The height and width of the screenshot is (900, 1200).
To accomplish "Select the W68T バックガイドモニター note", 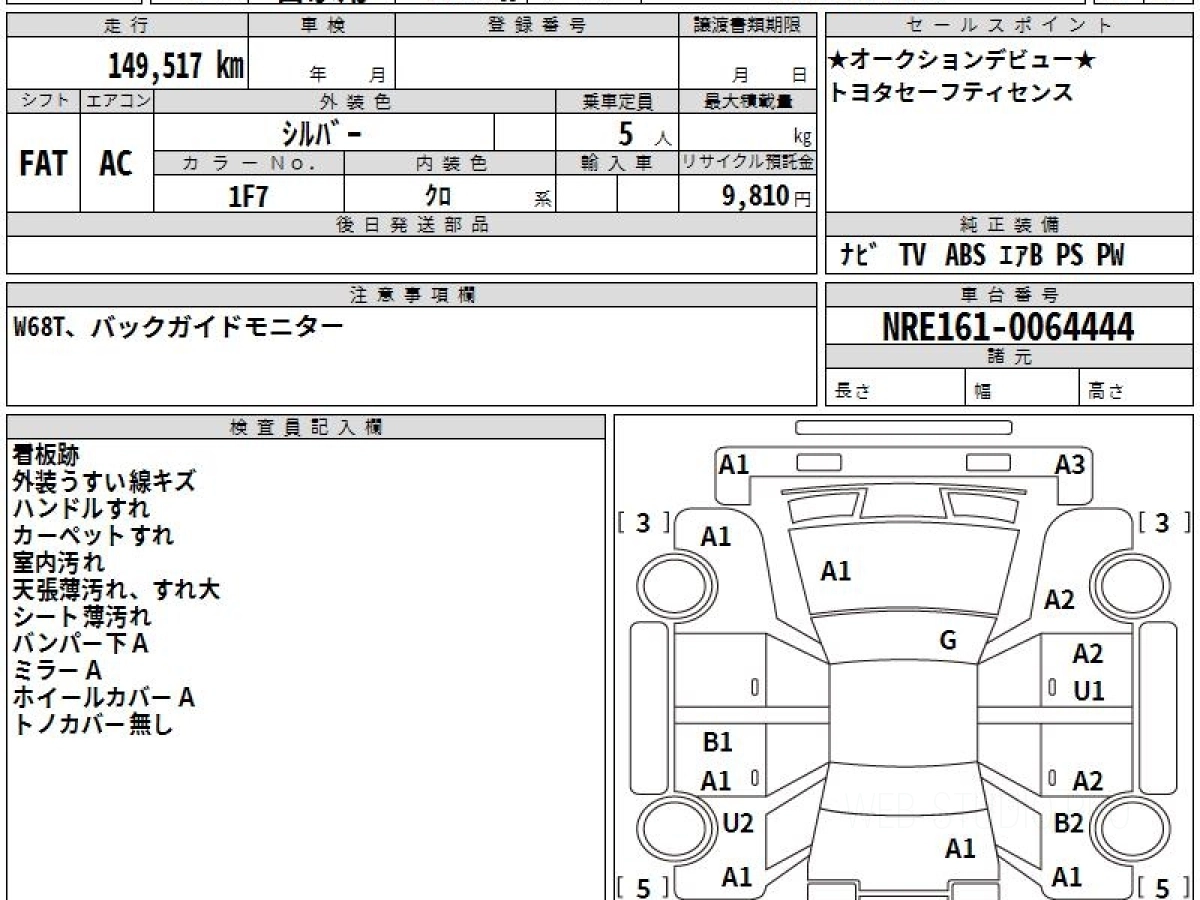I will (178, 326).
